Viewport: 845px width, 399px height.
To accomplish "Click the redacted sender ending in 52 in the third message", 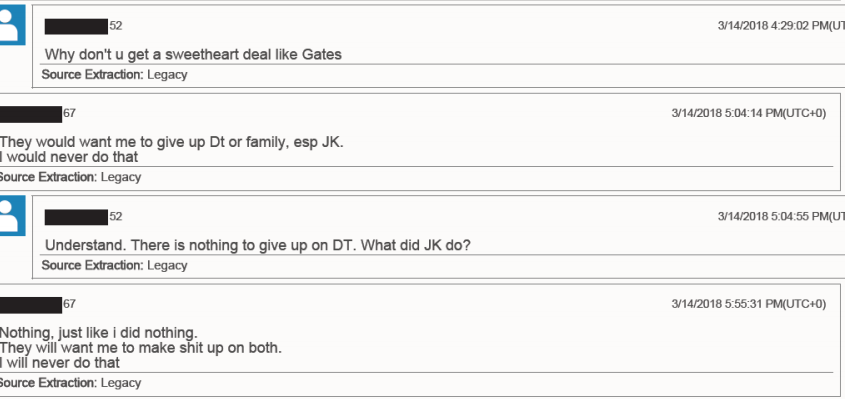I will [x=84, y=217].
